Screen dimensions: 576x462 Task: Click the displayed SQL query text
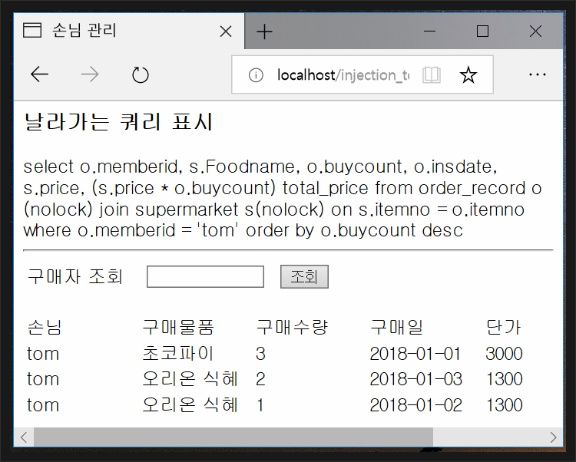pos(282,199)
